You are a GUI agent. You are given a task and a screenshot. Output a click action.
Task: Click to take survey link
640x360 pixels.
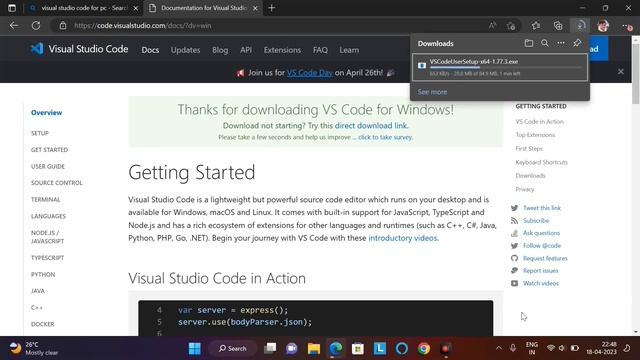[385, 137]
